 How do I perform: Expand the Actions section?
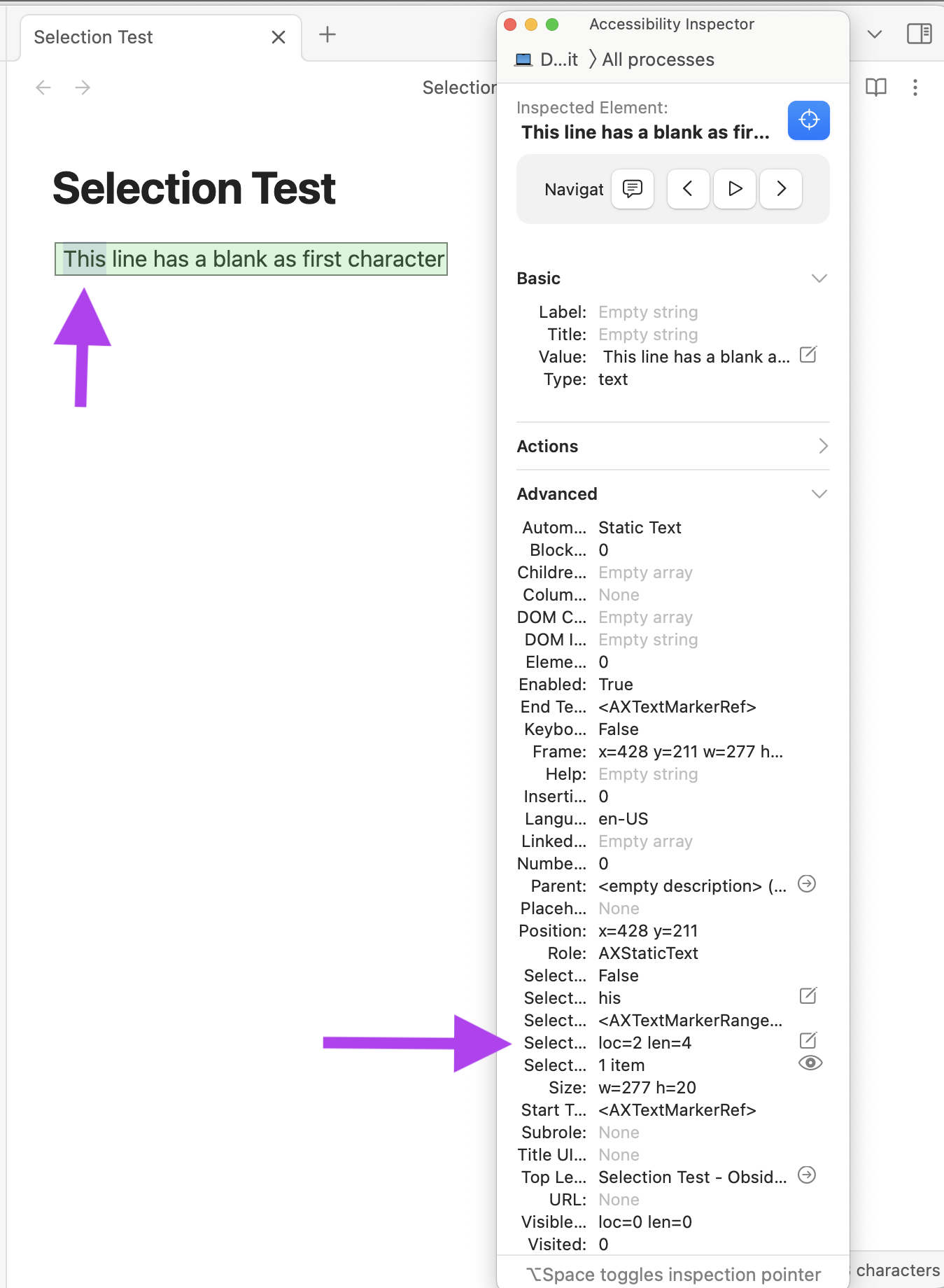(822, 446)
